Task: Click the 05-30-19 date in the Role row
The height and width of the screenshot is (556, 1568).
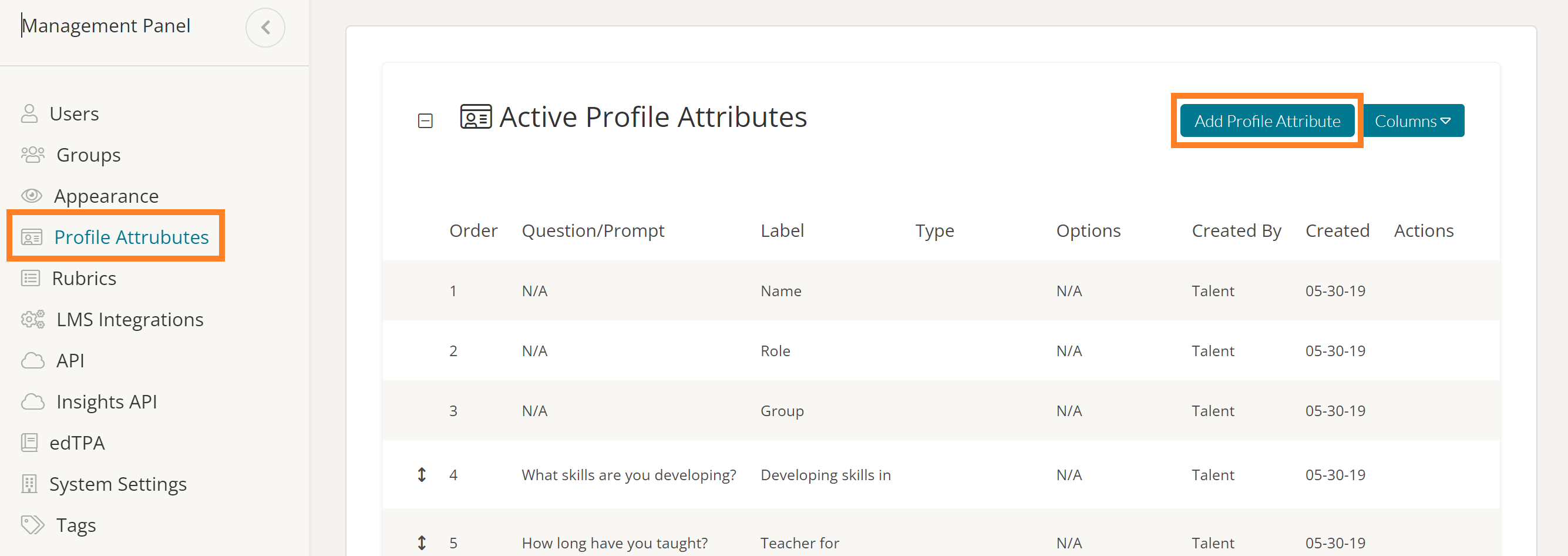Action: pos(1335,351)
